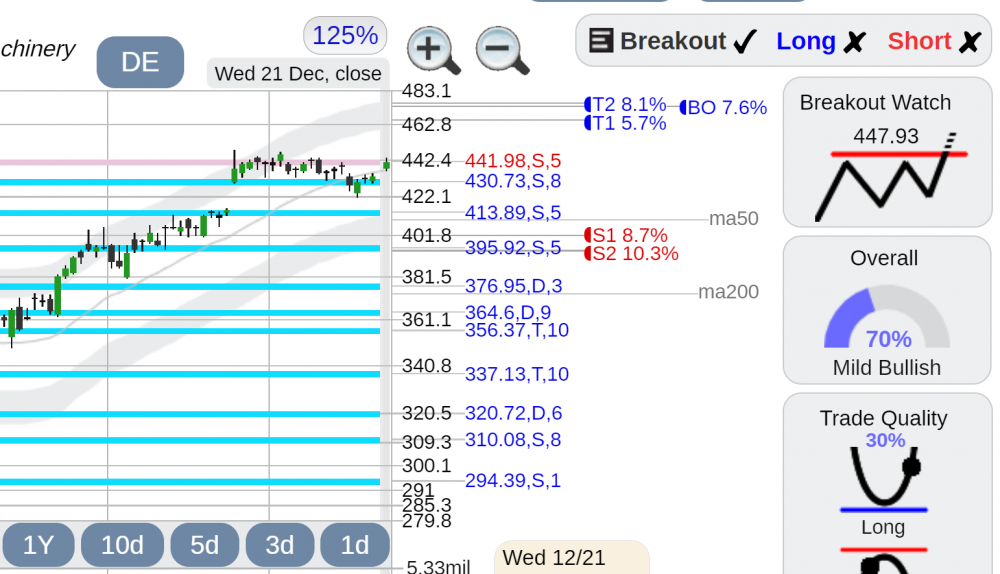Click the 441.98,S,5 resistance level label

pyautogui.click(x=513, y=161)
